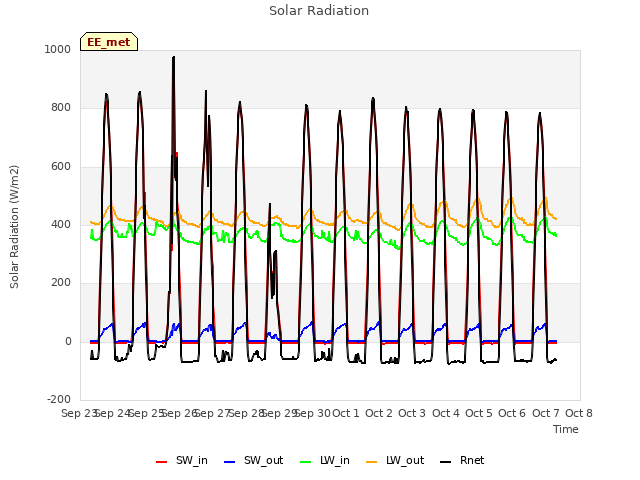Click the 400 y-axis tick label
This screenshot has width=640, height=480.
pos(61,224)
